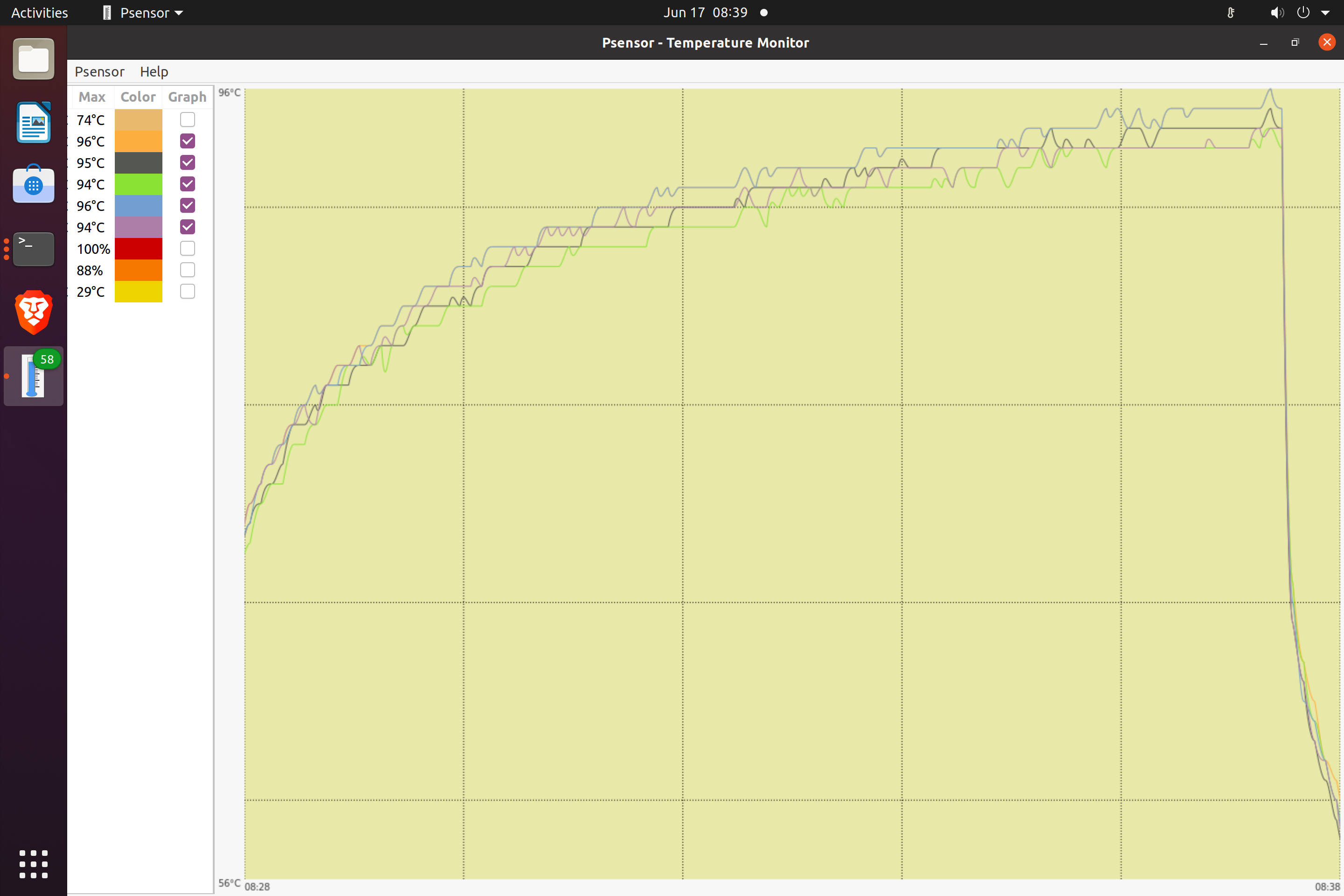The image size is (1344, 896).
Task: Enable graph for the 100% sensor
Action: point(188,249)
